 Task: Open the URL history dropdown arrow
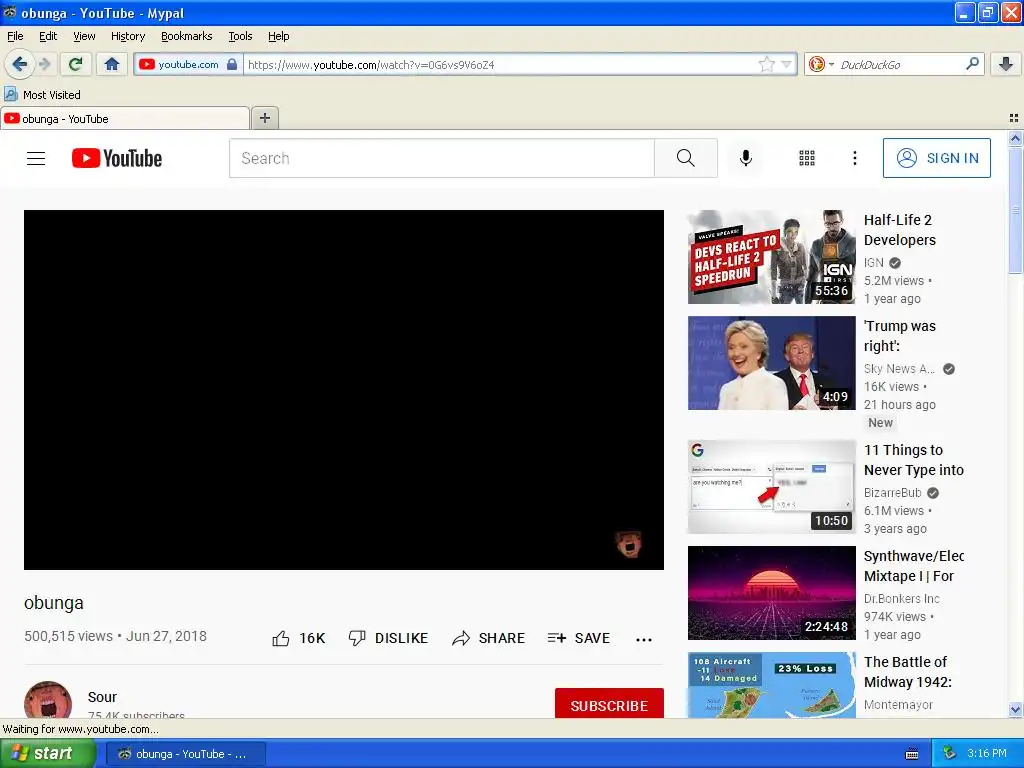(x=786, y=64)
